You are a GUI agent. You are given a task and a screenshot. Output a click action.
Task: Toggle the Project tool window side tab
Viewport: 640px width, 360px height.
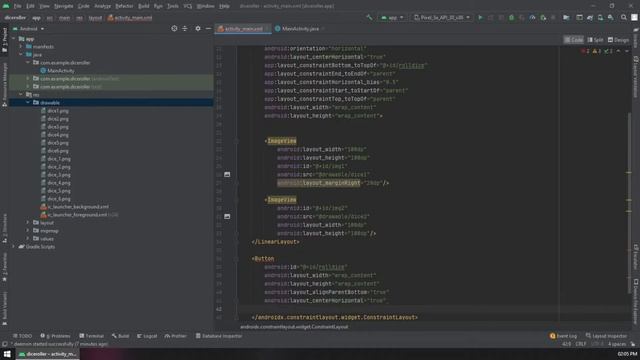4,40
